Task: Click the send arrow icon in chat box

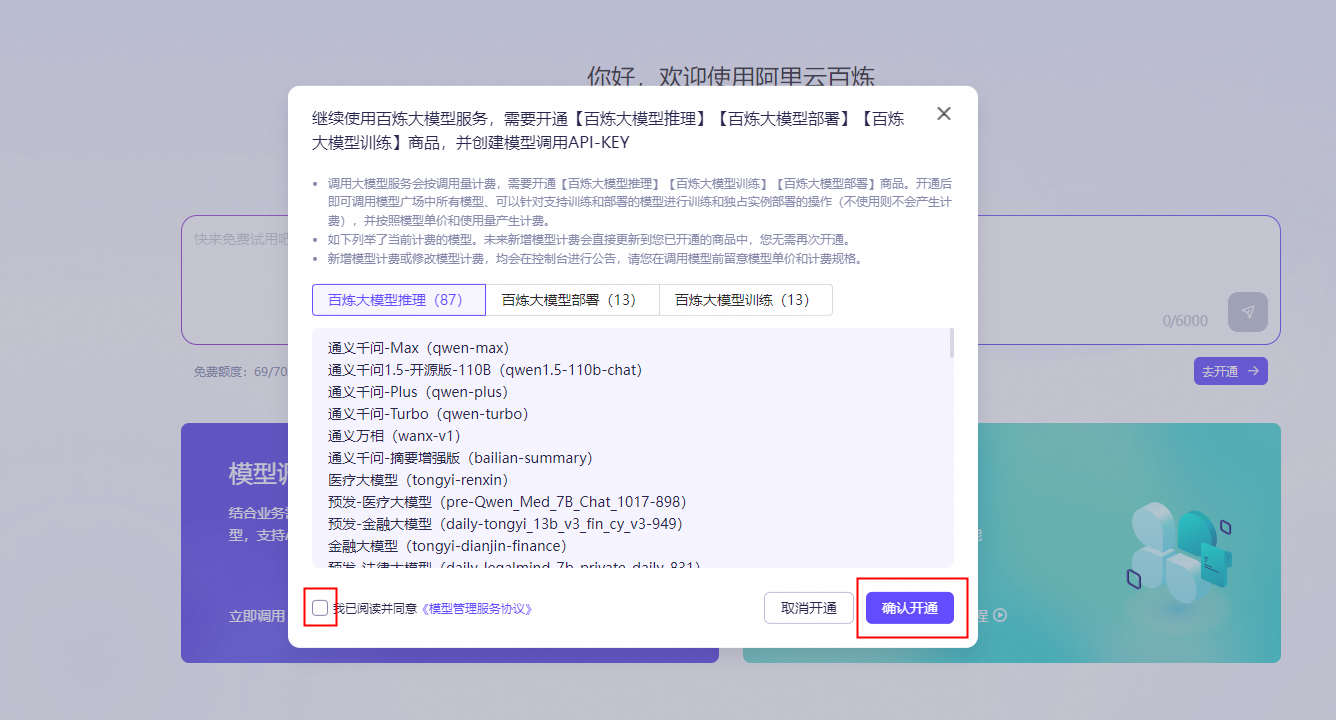Action: (1248, 312)
